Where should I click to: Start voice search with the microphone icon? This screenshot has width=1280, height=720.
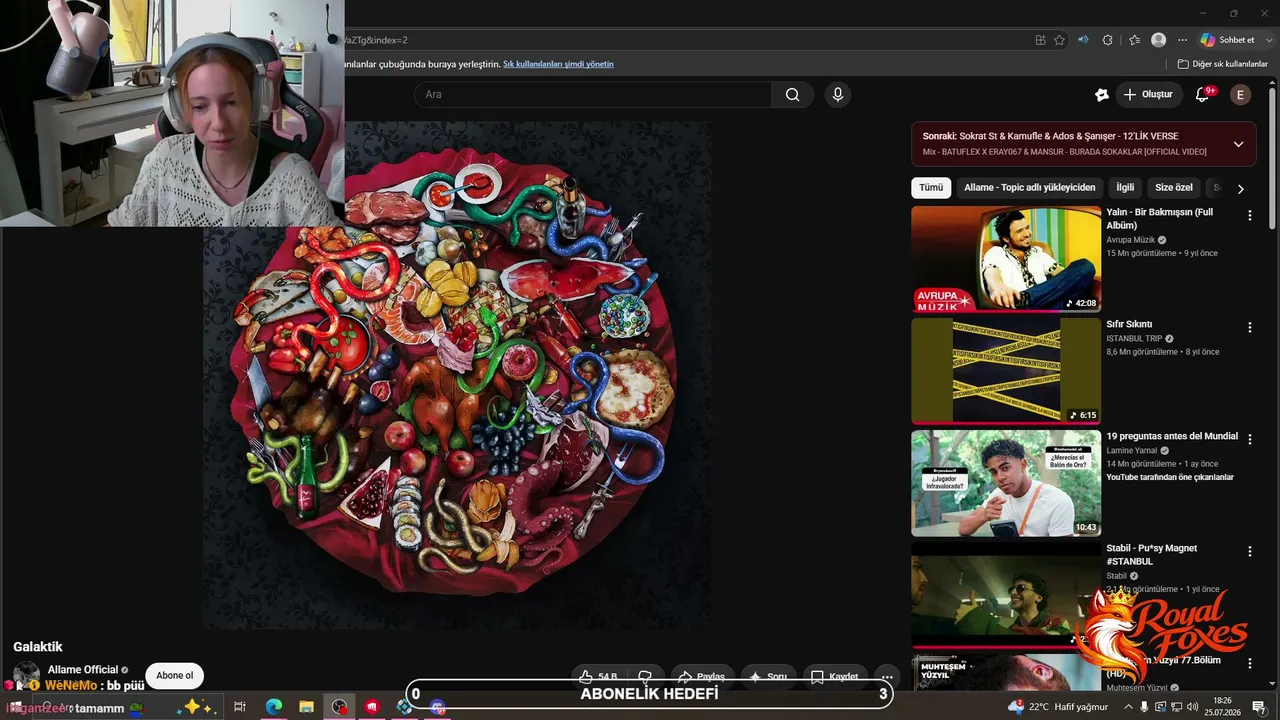click(x=838, y=94)
